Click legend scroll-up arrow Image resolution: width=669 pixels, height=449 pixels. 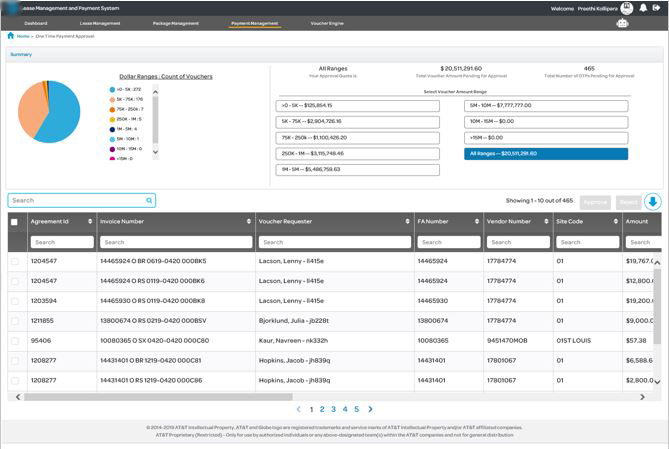point(155,92)
